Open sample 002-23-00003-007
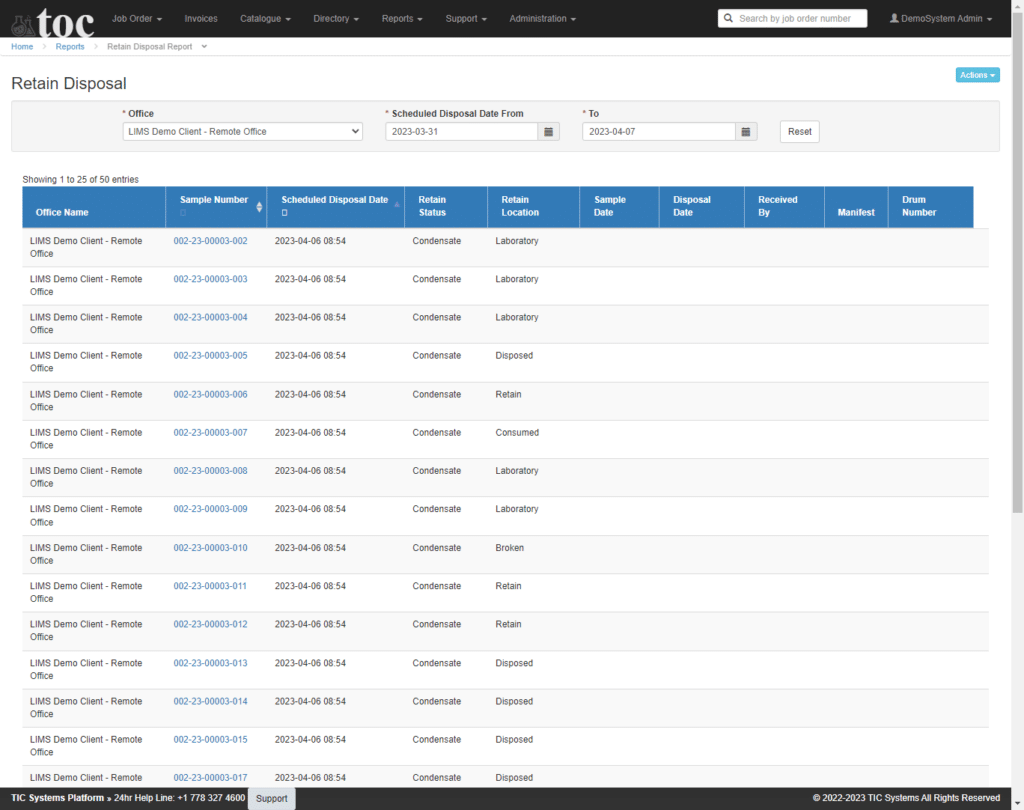This screenshot has height=810, width=1024. (x=210, y=432)
